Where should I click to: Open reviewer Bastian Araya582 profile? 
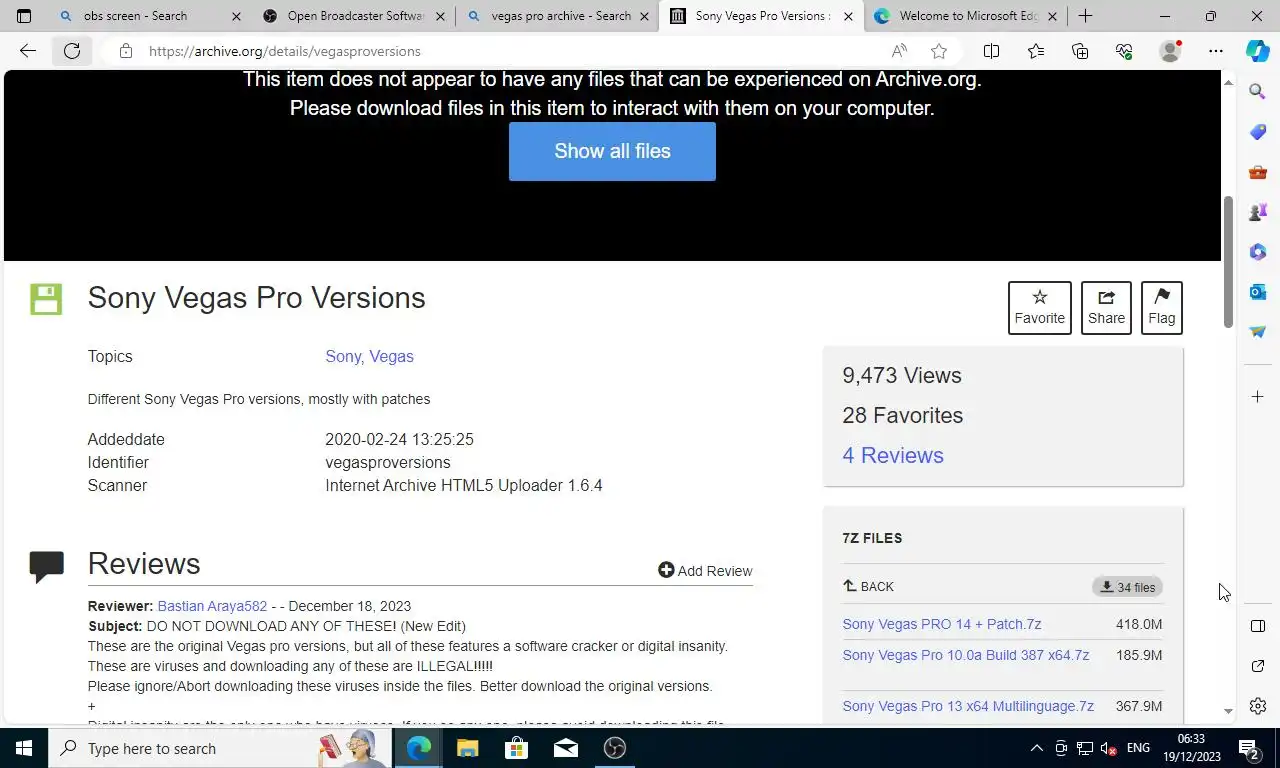[x=212, y=606]
